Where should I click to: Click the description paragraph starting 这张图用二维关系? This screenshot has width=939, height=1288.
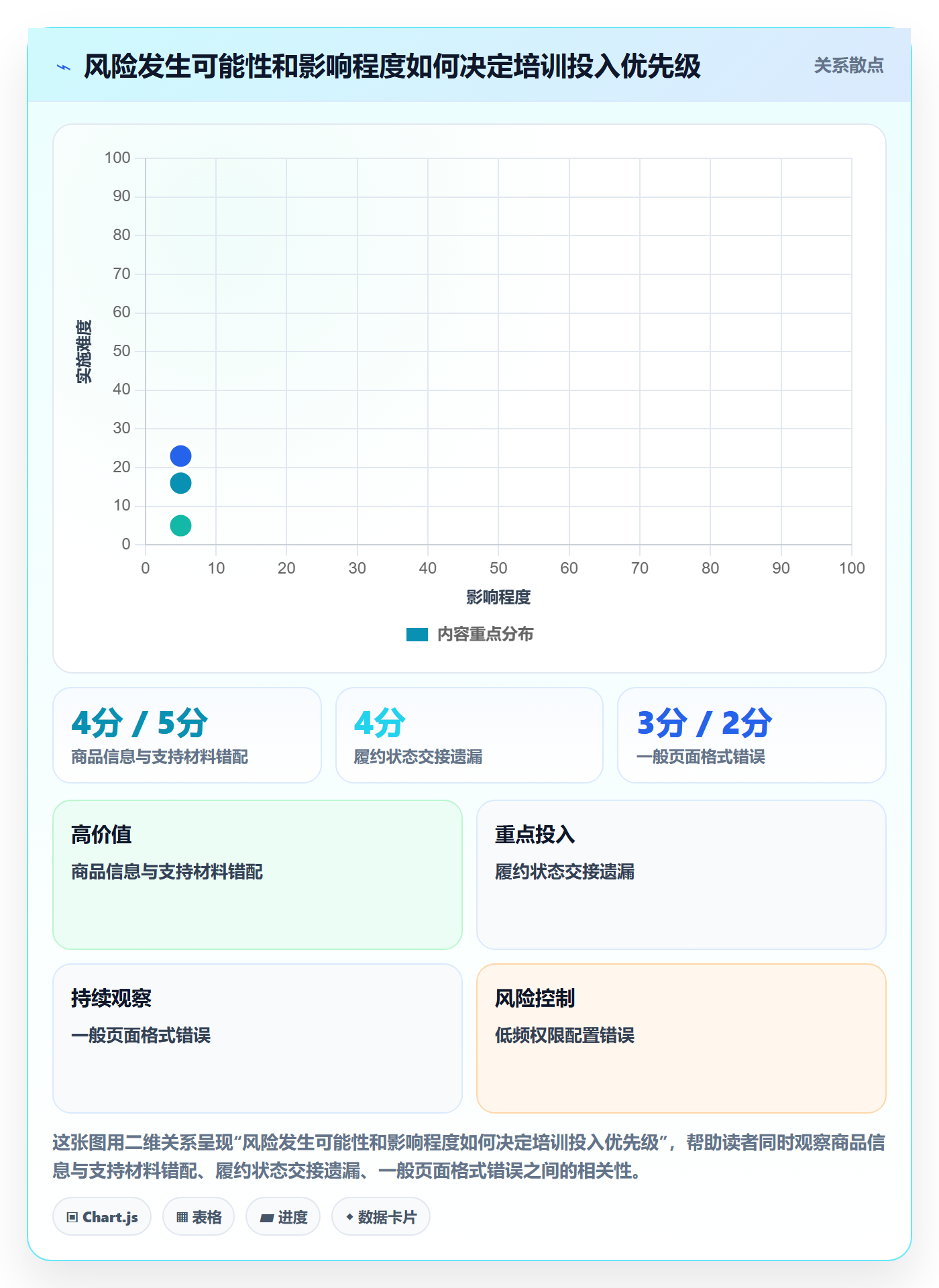(x=469, y=1157)
